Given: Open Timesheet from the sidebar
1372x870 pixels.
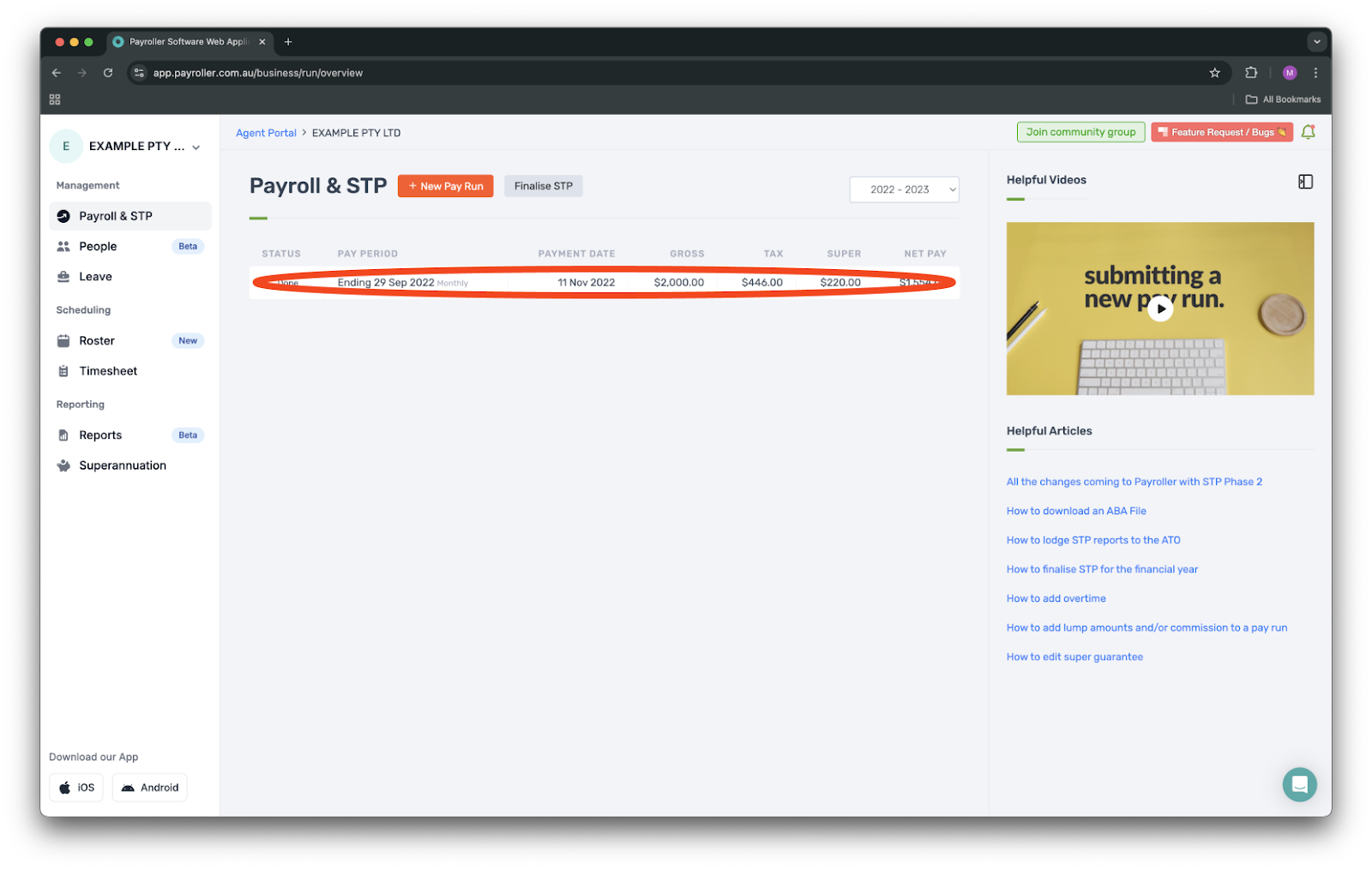Looking at the screenshot, I should (129, 371).
